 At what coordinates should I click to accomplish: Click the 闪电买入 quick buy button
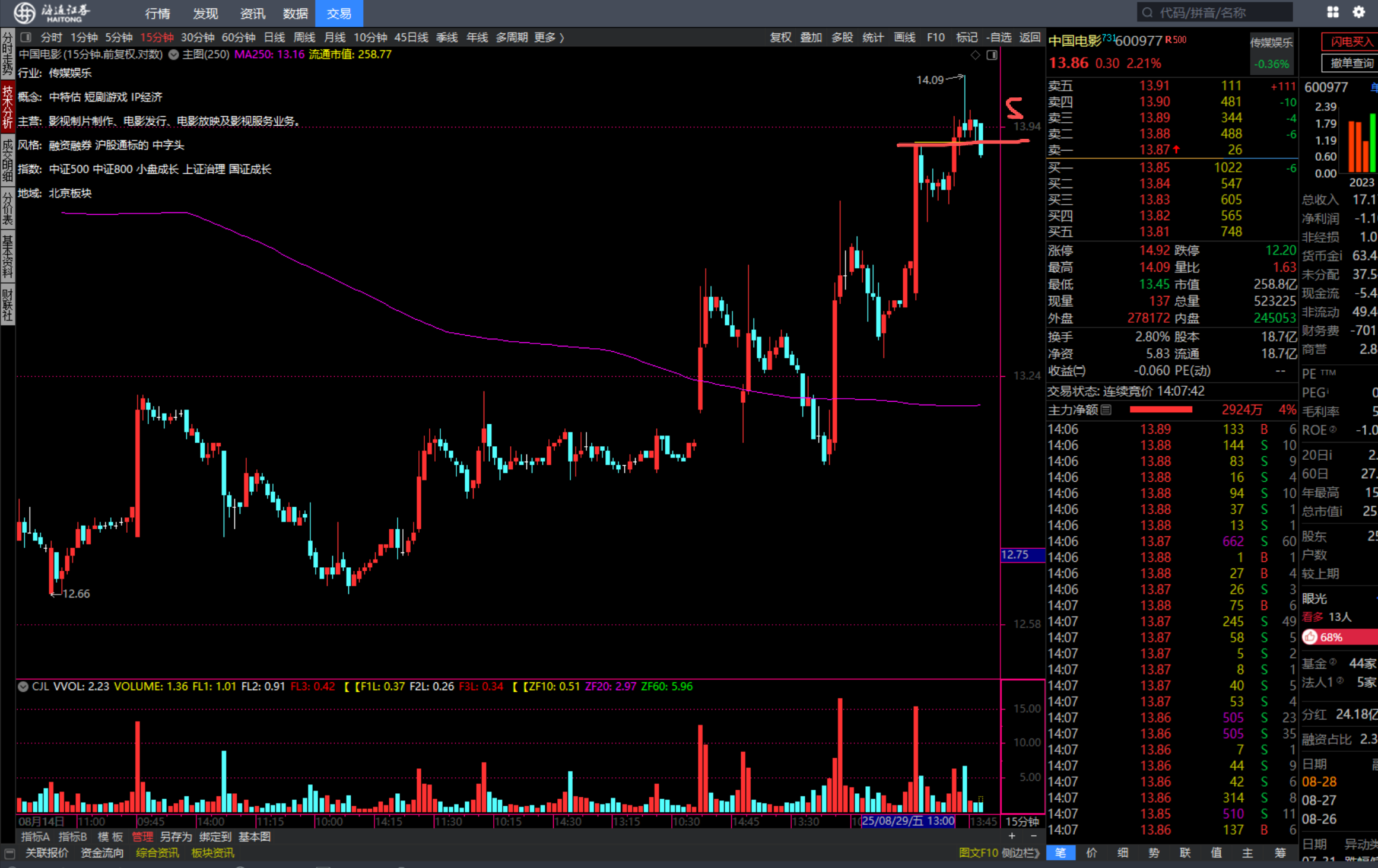tap(1351, 42)
